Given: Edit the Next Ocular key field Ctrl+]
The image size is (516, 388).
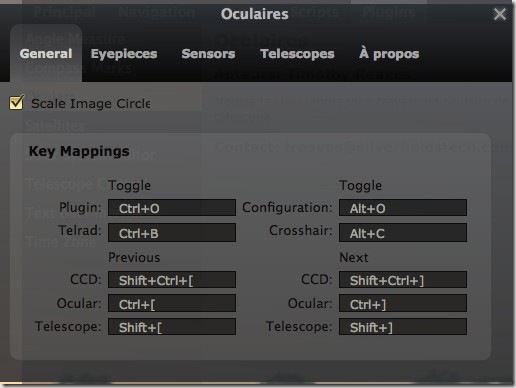Looking at the screenshot, I should tap(403, 303).
